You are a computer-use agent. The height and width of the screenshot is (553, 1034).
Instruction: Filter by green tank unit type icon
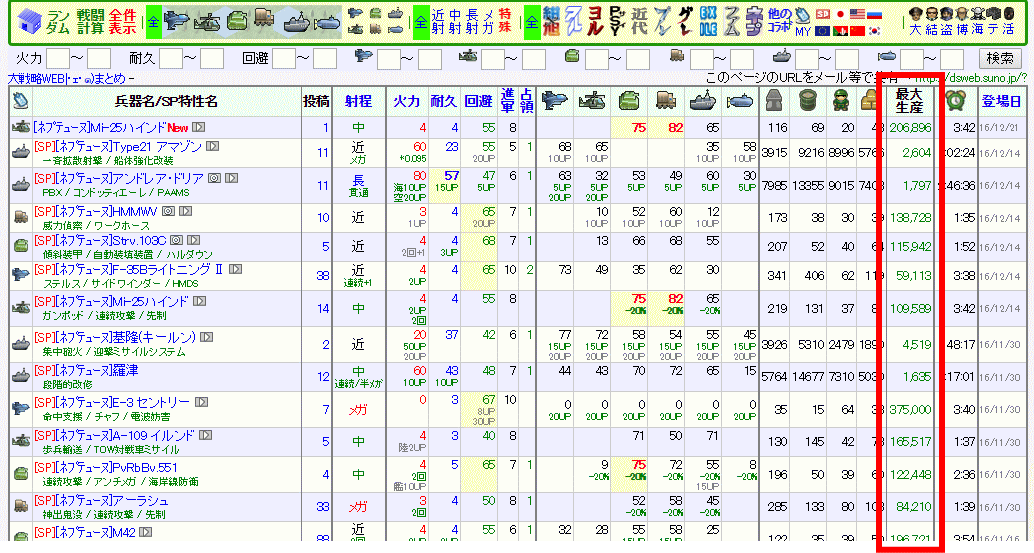click(x=237, y=22)
